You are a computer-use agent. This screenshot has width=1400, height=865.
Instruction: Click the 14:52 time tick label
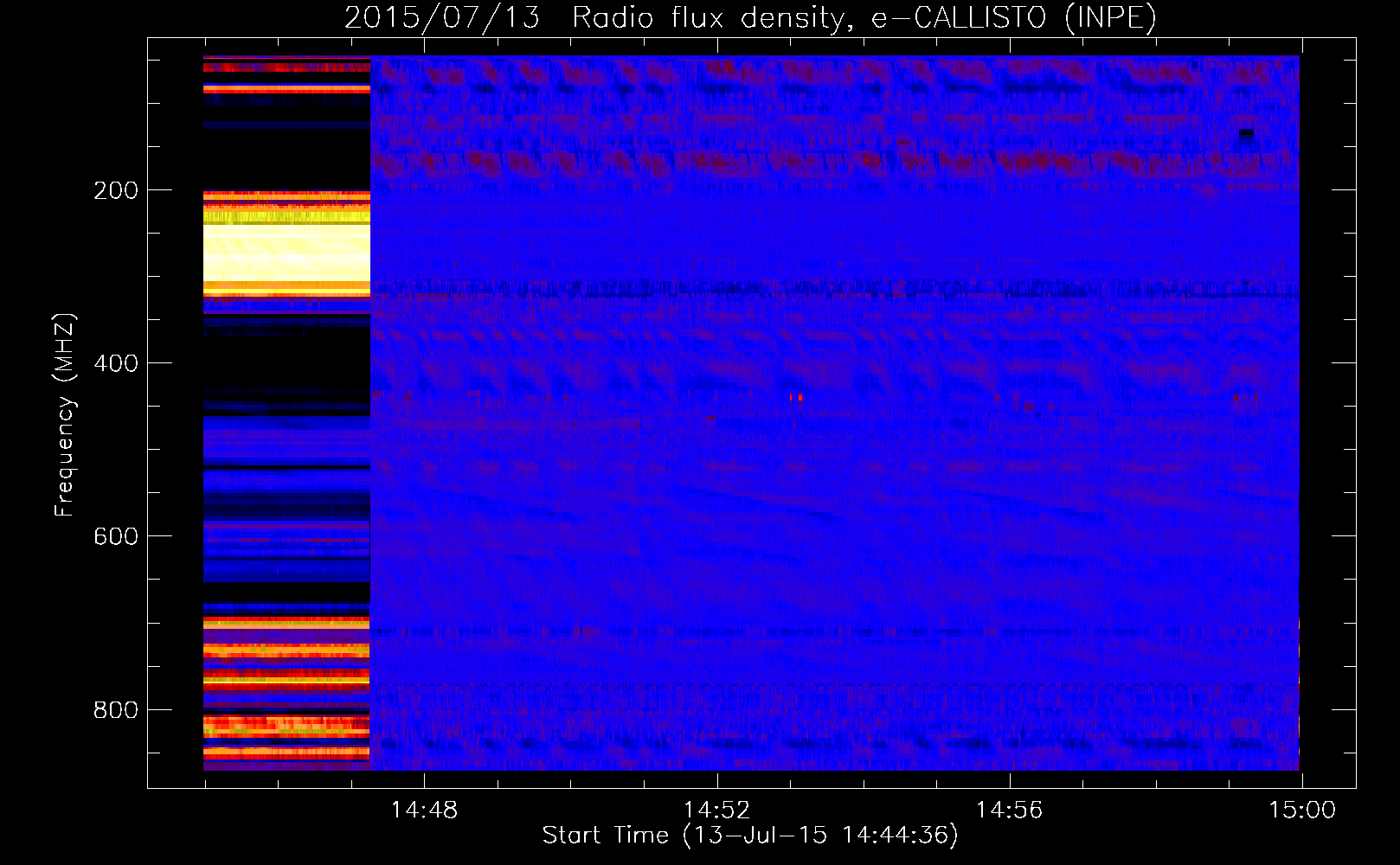(716, 811)
